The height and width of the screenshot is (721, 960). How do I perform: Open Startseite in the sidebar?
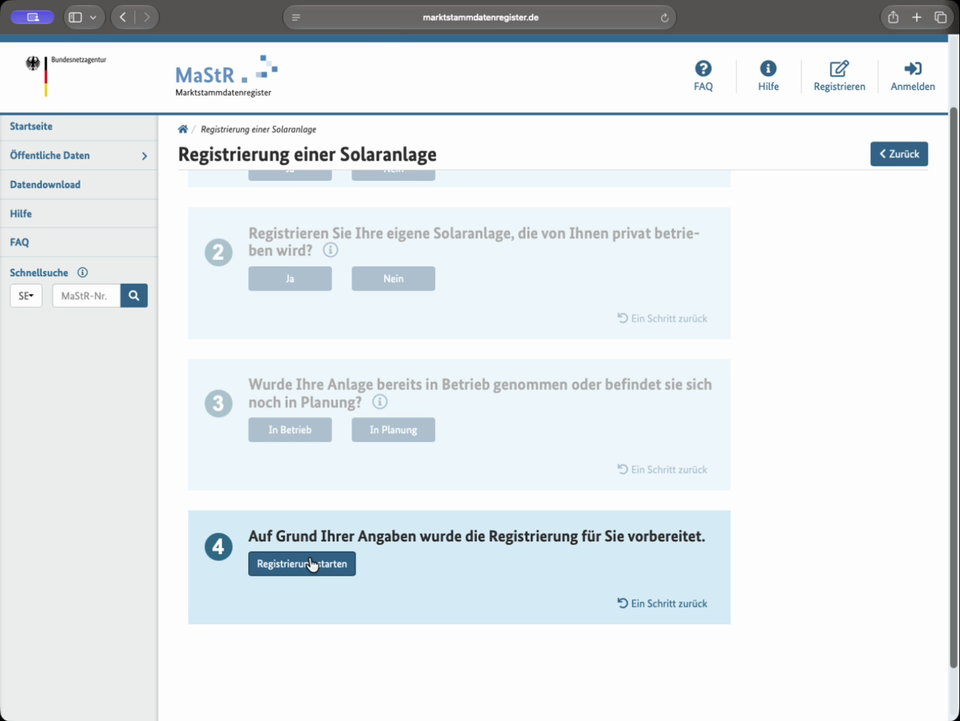(x=31, y=126)
